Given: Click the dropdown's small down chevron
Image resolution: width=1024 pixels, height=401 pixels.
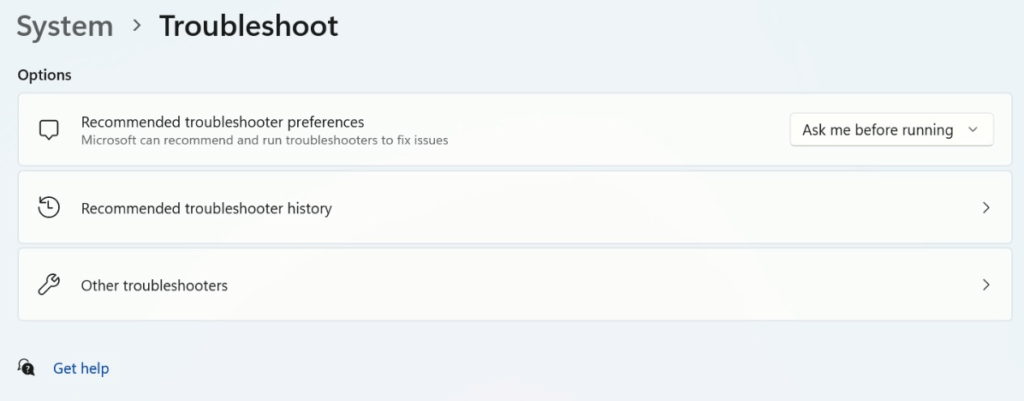Looking at the screenshot, I should [973, 130].
